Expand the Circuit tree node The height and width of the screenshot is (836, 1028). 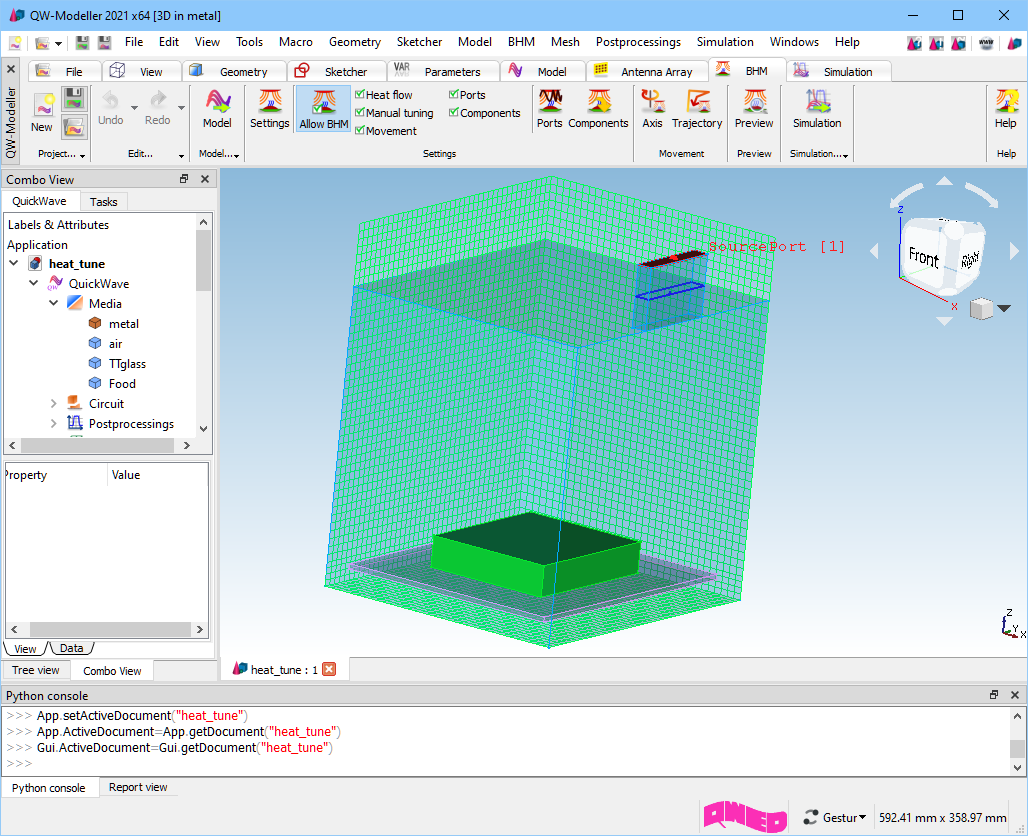(54, 403)
